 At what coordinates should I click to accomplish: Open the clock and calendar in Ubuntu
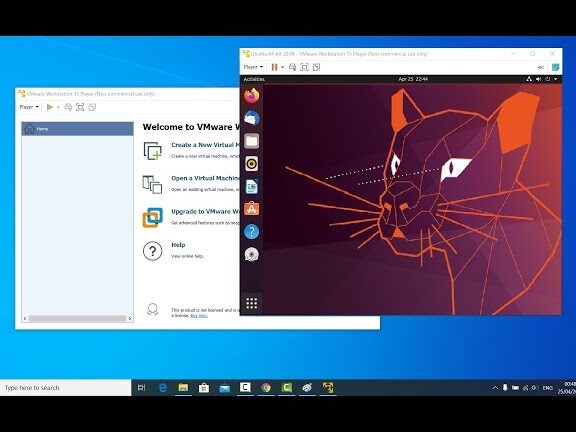[413, 79]
